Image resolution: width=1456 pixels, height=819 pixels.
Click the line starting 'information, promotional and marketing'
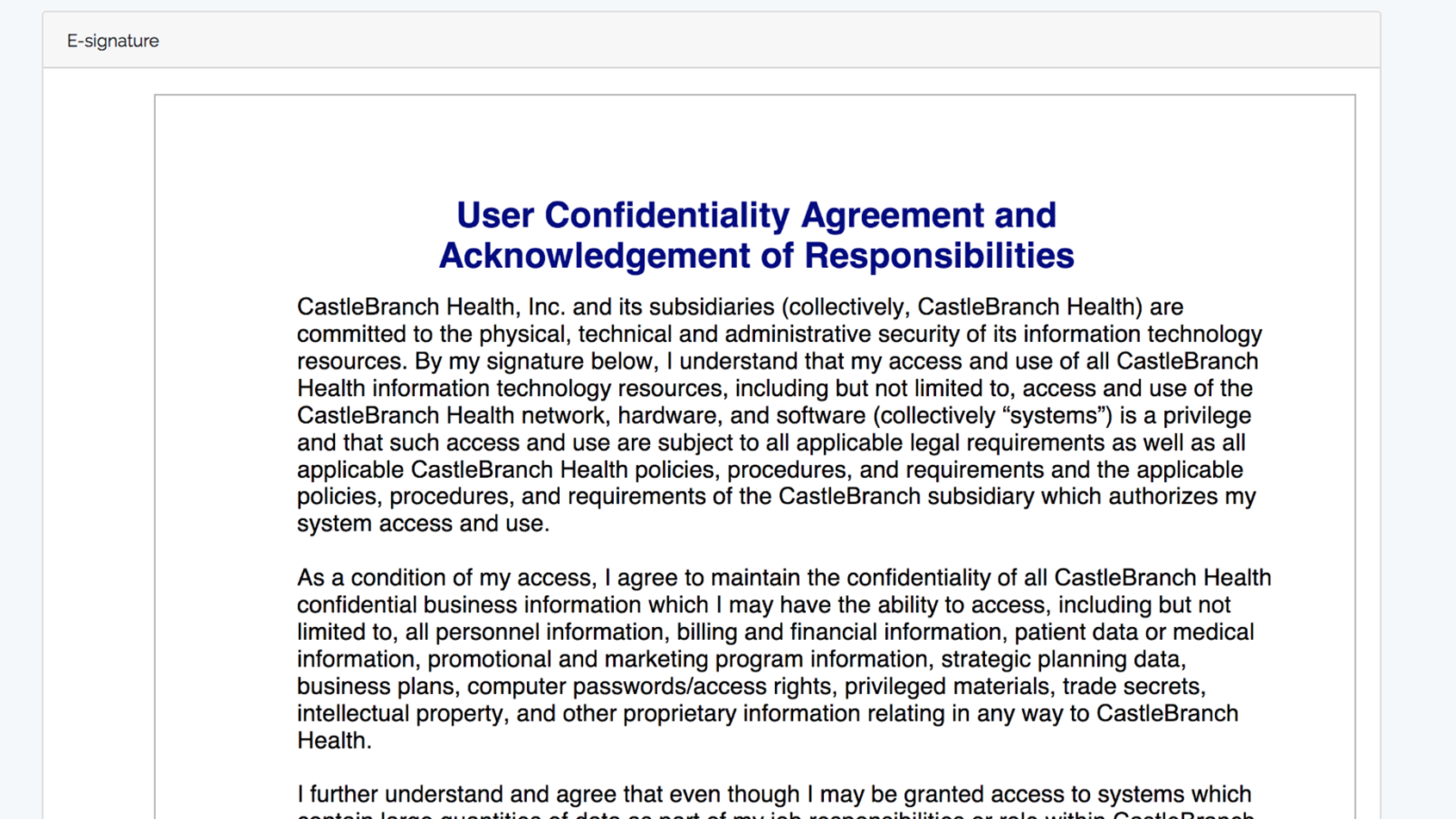(x=741, y=659)
